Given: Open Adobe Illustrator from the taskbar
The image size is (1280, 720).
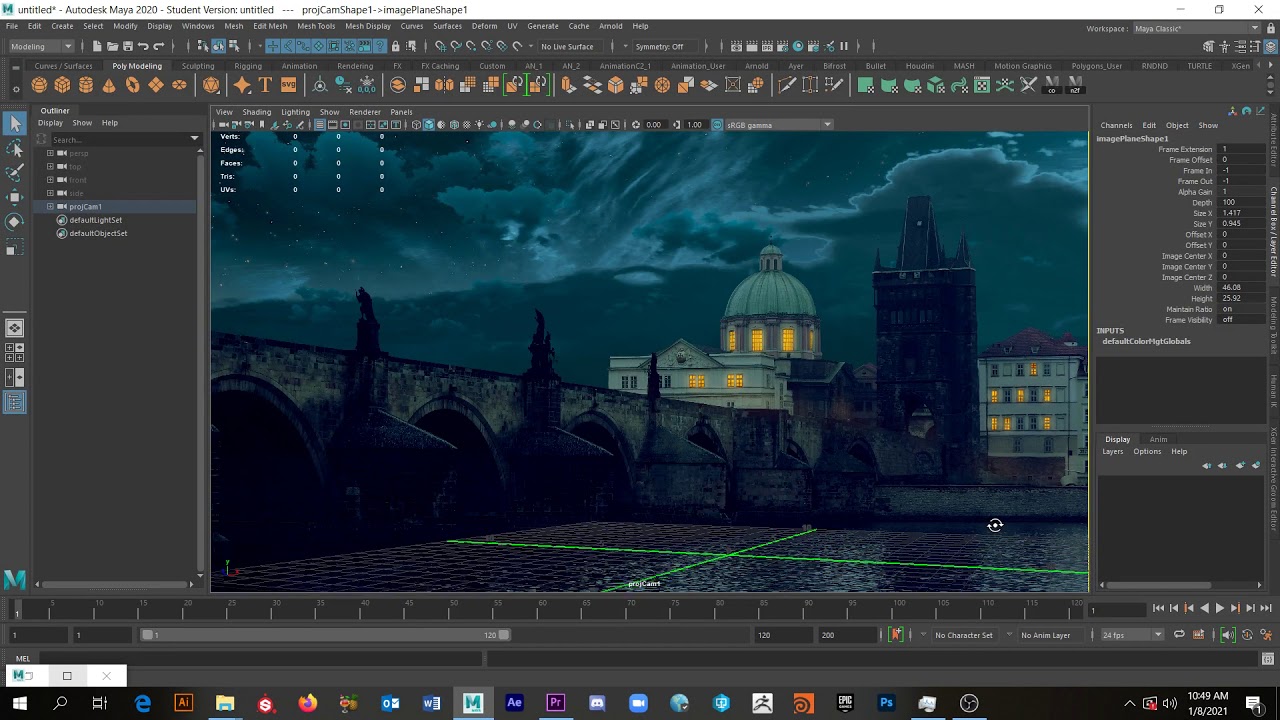Looking at the screenshot, I should [183, 703].
